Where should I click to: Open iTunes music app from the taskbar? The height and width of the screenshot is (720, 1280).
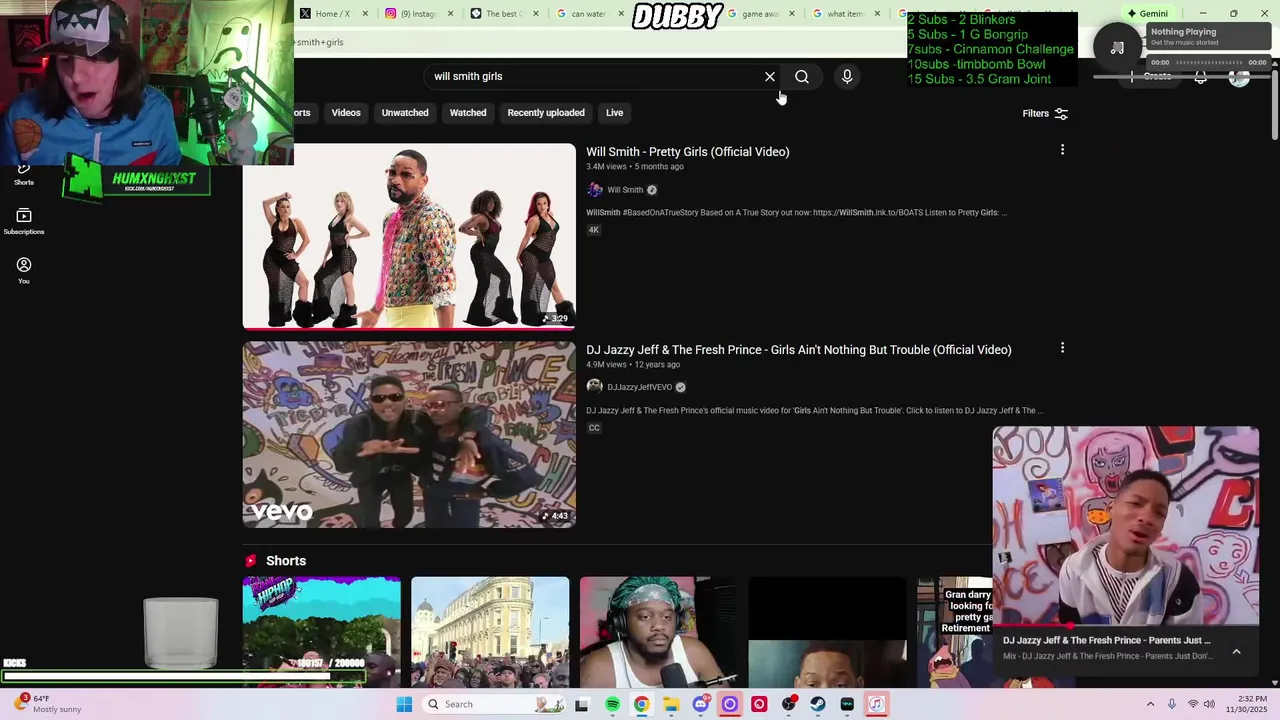click(x=876, y=704)
